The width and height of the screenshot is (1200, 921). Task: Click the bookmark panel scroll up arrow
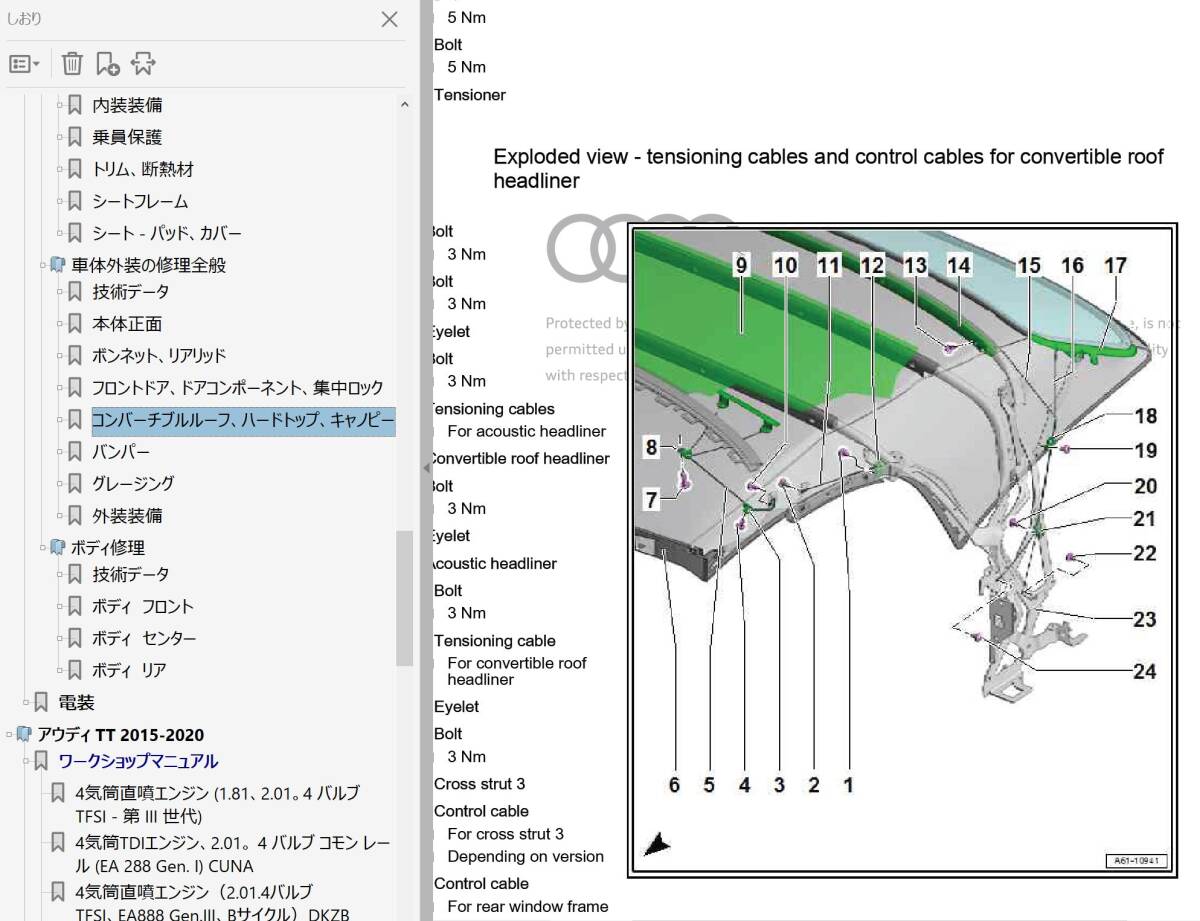pos(404,104)
